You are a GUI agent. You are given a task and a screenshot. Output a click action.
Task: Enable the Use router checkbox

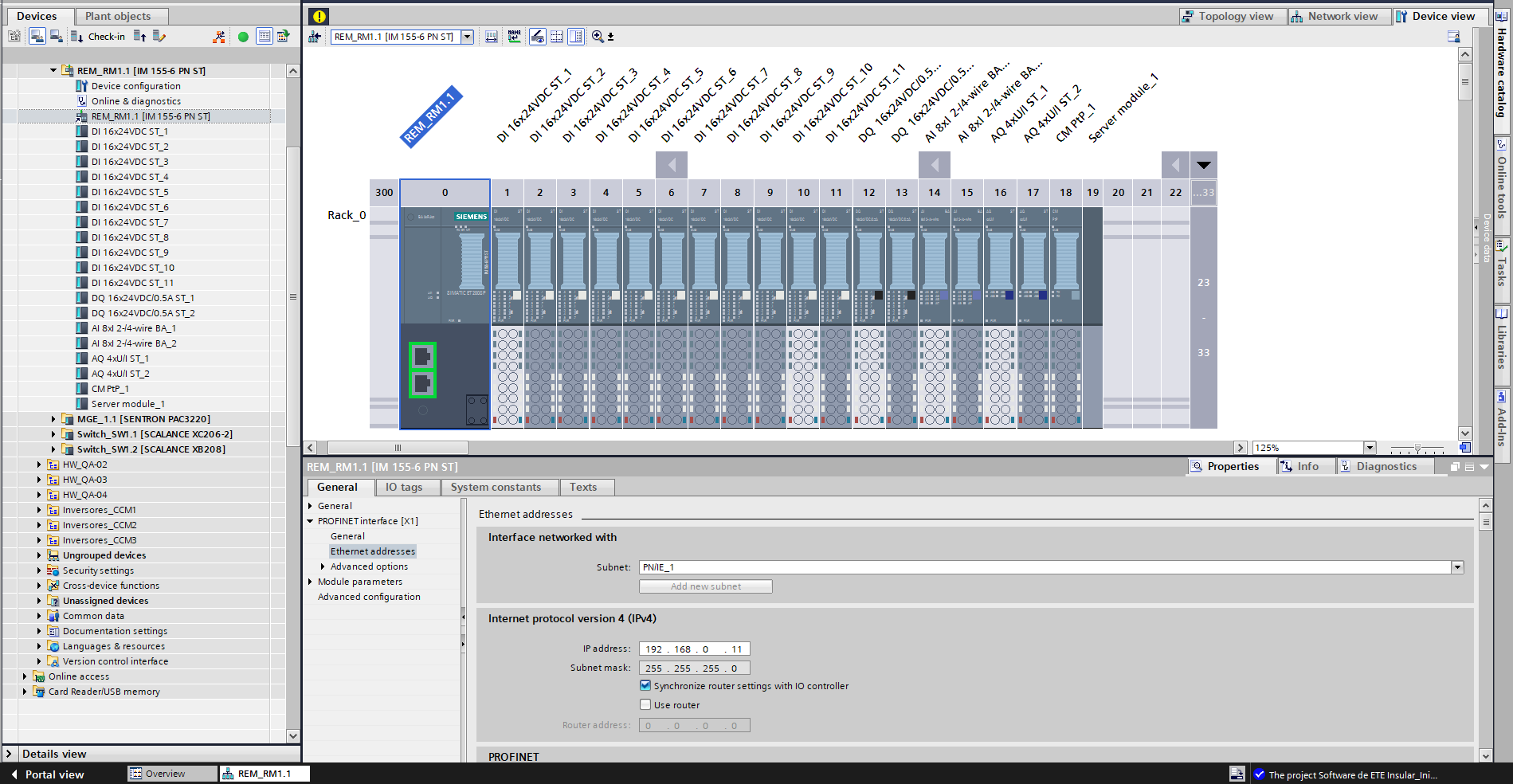[645, 704]
